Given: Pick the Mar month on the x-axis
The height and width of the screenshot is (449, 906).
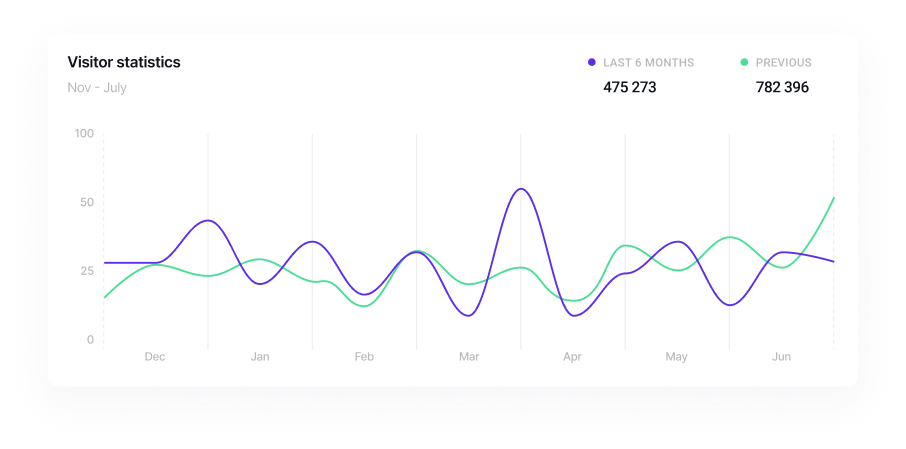Looking at the screenshot, I should pyautogui.click(x=469, y=357).
